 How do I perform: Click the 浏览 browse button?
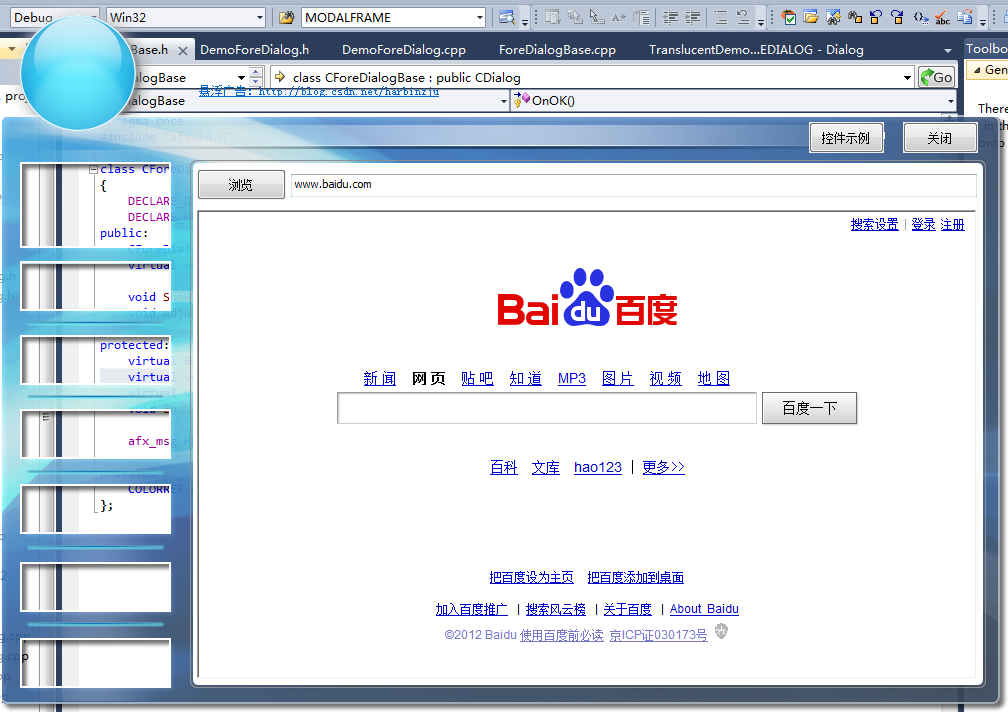click(241, 185)
